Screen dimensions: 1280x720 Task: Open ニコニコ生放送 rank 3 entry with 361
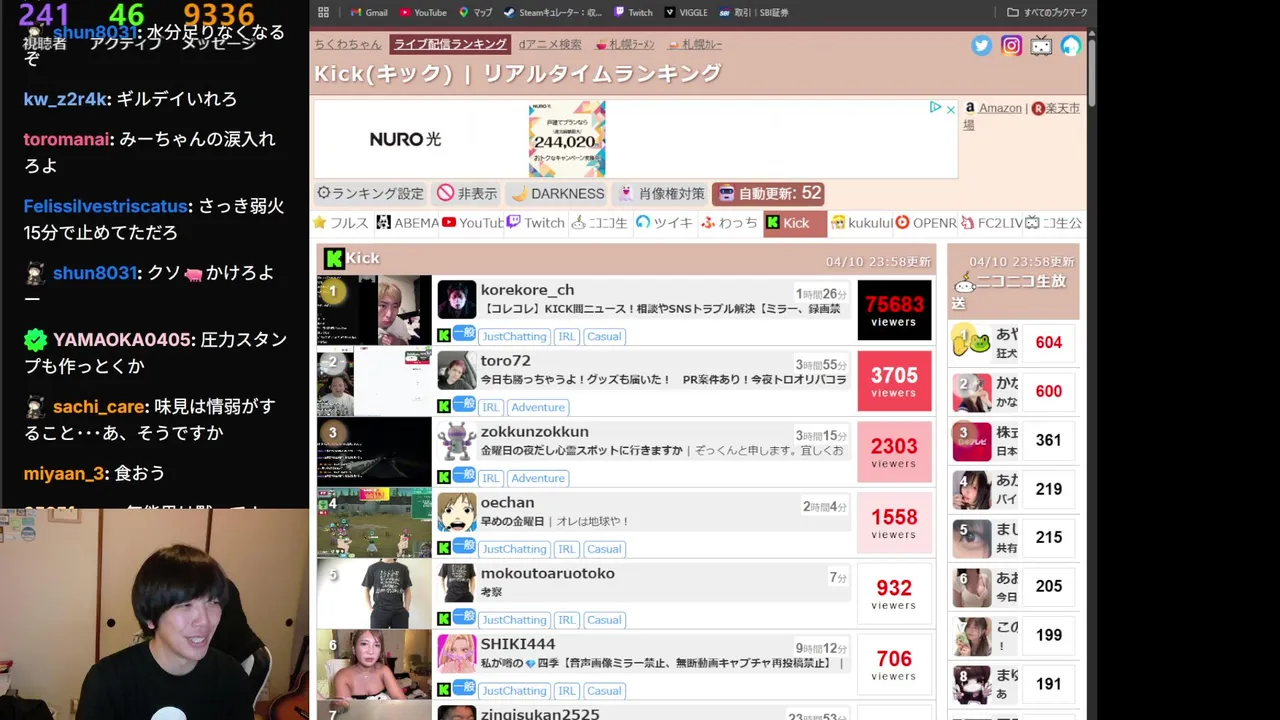point(1012,440)
